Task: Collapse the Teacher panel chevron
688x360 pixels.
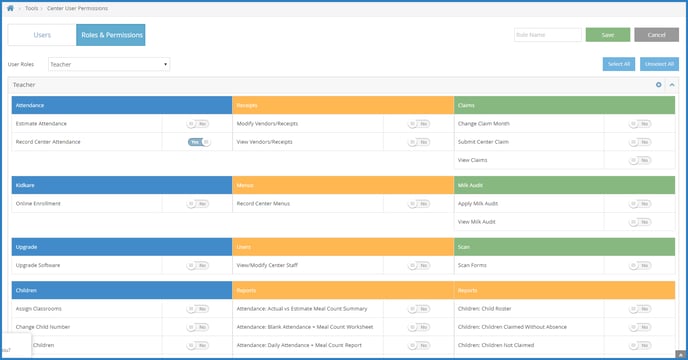Action: (x=672, y=85)
